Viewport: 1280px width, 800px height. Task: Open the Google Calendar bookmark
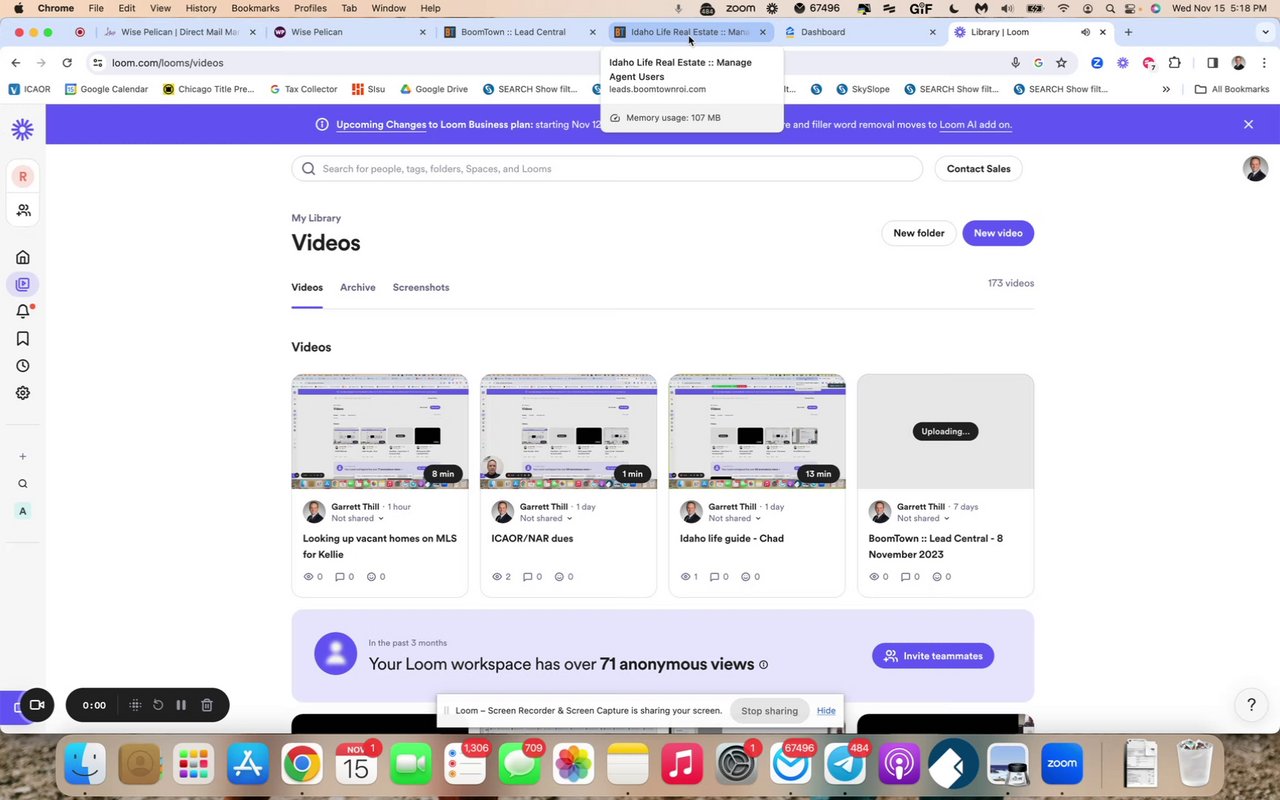pyautogui.click(x=106, y=89)
